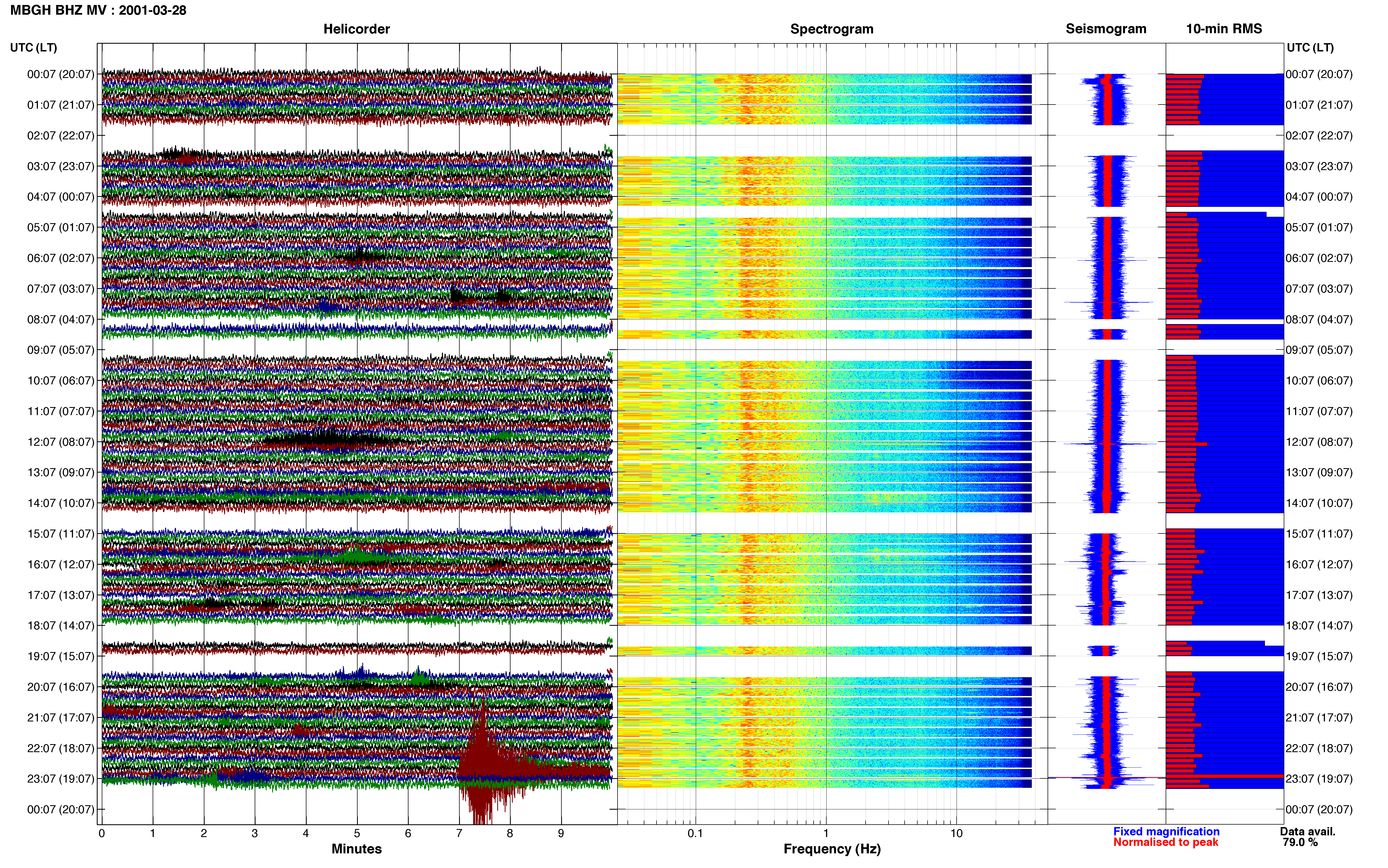The width and height of the screenshot is (1388, 868).
Task: Click left time label '20:07 (16:07)'
Action: point(61,687)
